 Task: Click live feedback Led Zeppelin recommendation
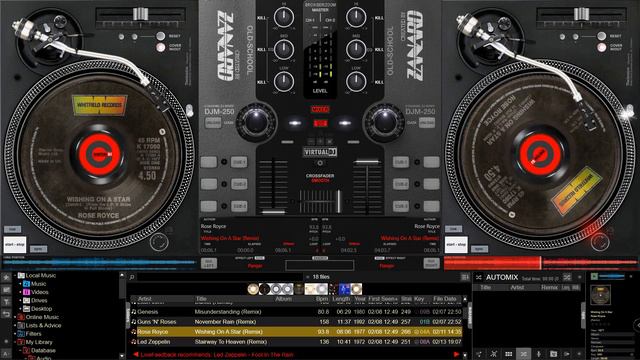coord(217,355)
